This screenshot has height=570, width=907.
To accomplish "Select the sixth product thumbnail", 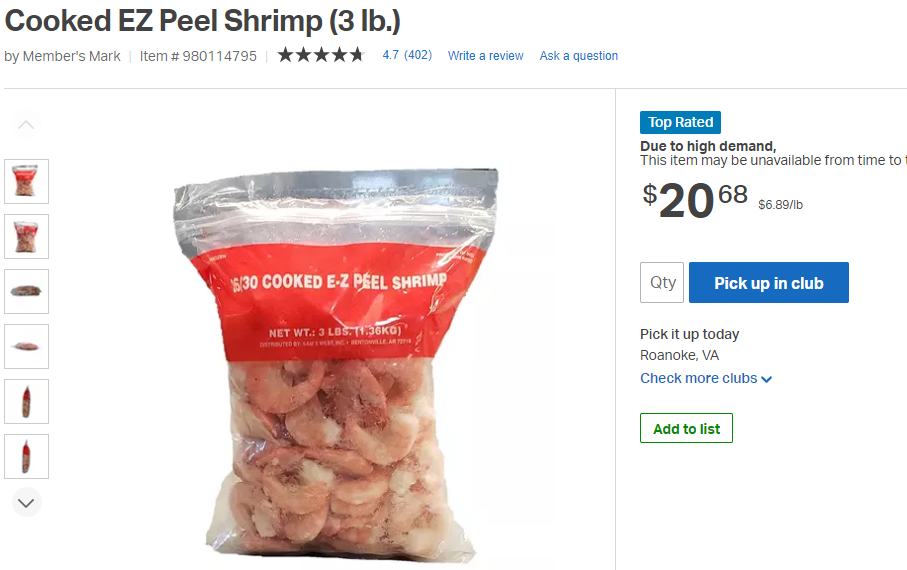I will pyautogui.click(x=27, y=456).
